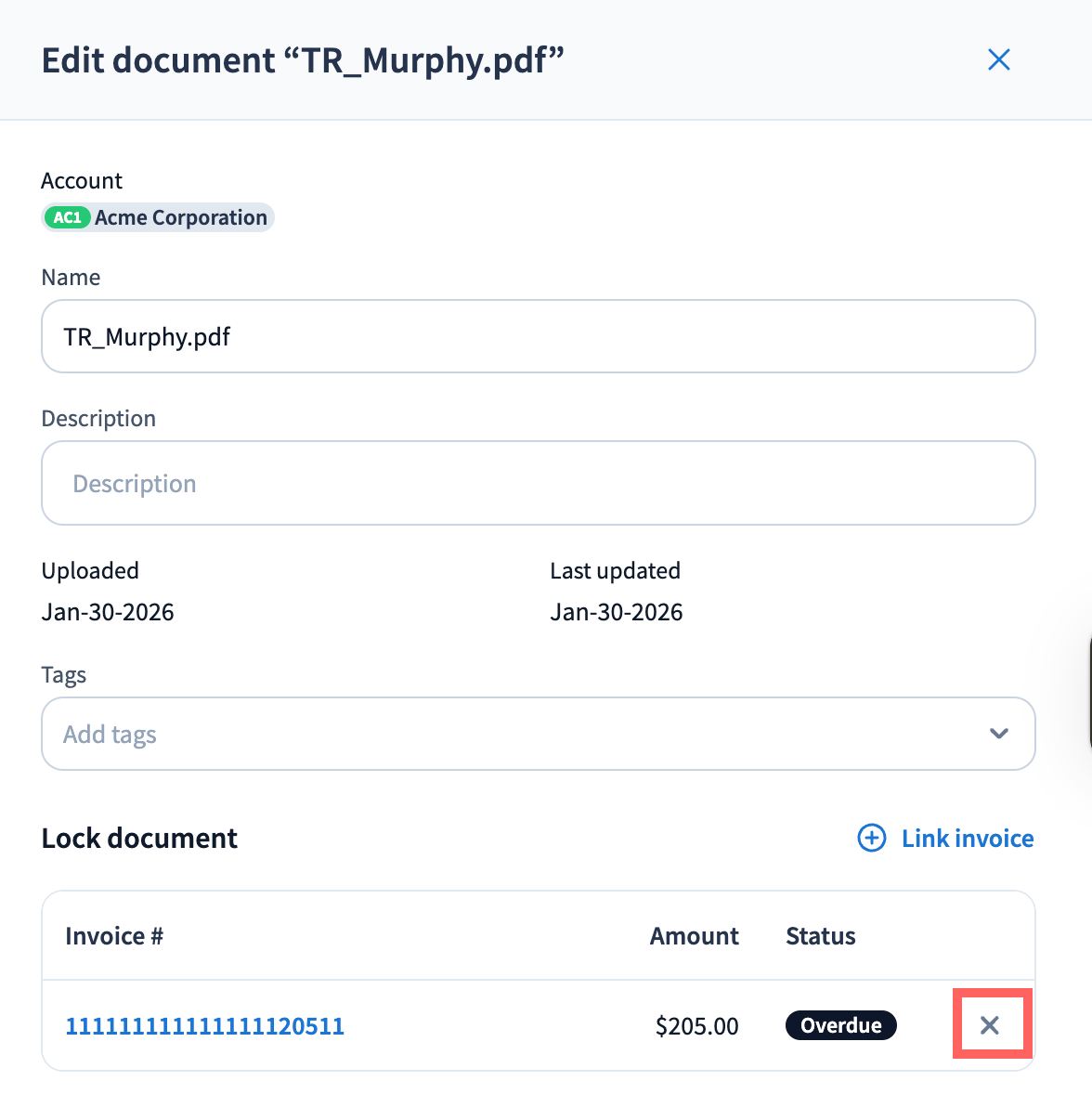Viewport: 1092px width, 1107px height.
Task: Click the Overdue status badge
Action: click(840, 1025)
